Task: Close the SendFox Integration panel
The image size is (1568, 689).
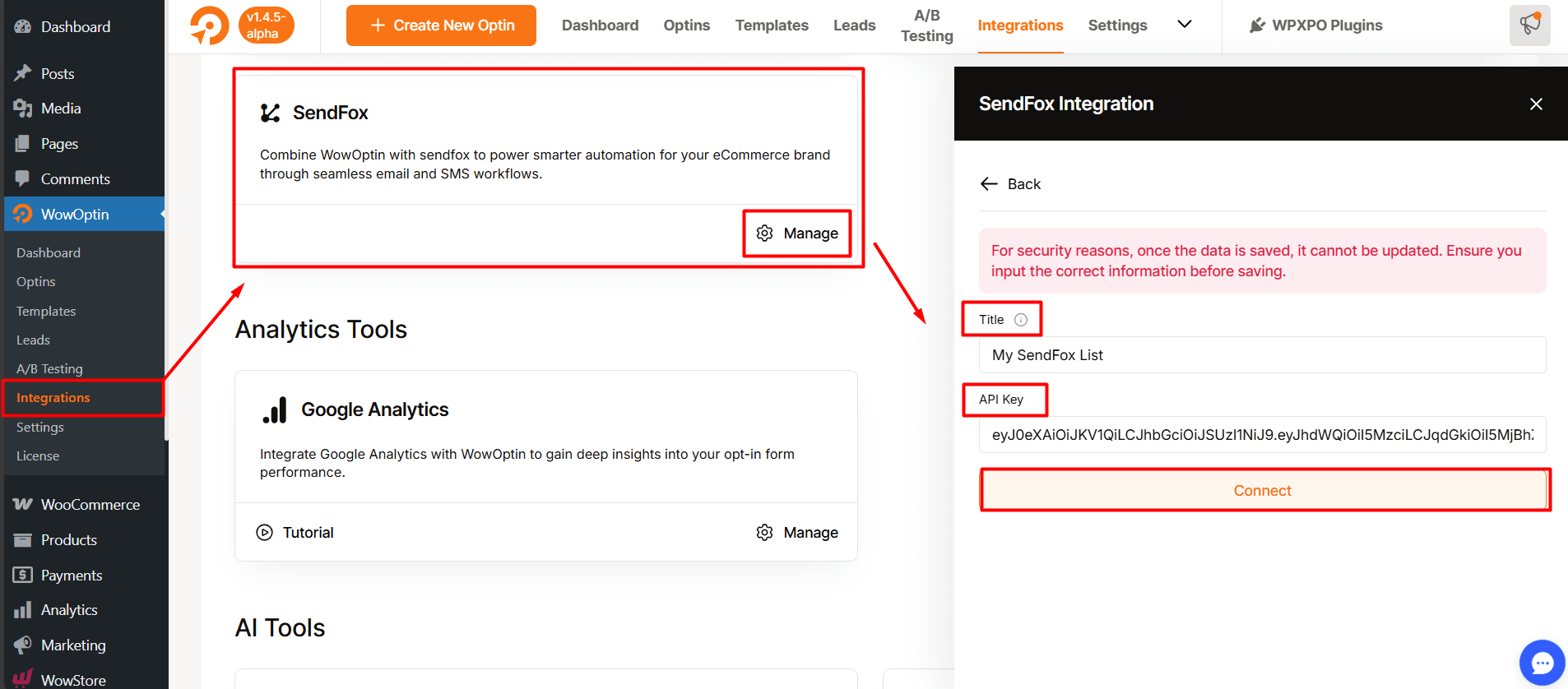Action: (1536, 104)
